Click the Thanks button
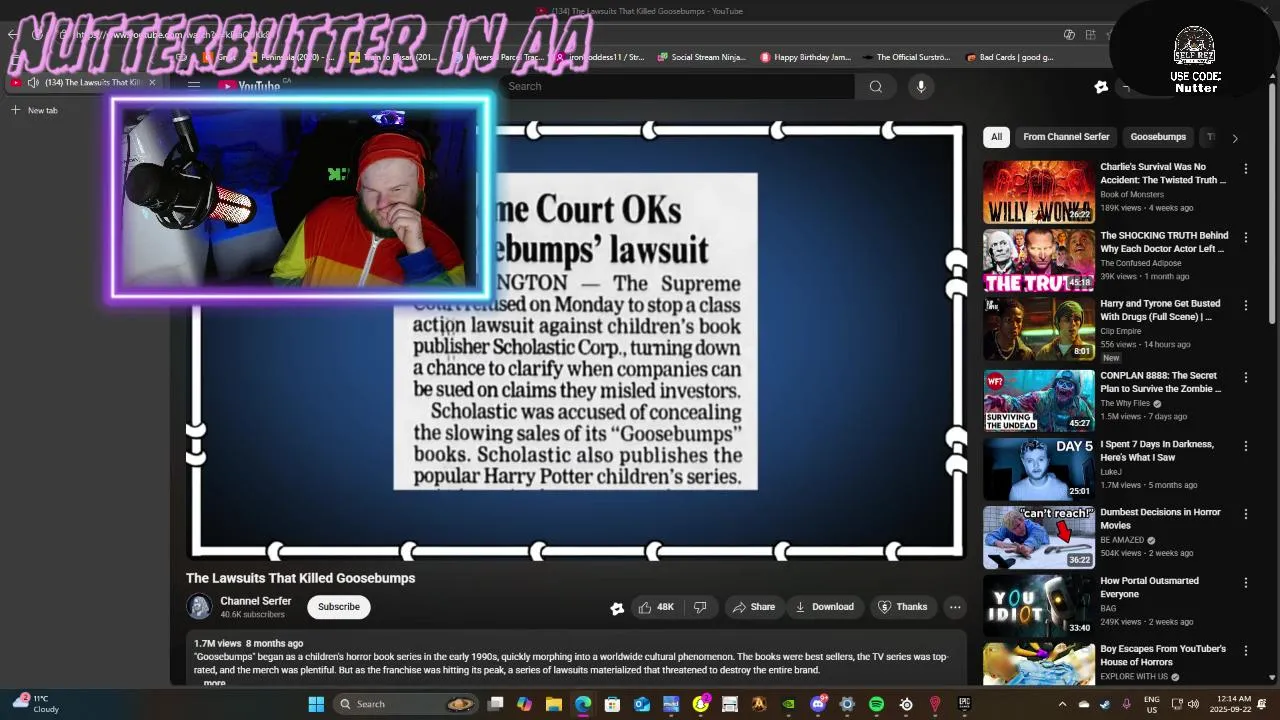Viewport: 1280px width, 720px height. coord(903,607)
